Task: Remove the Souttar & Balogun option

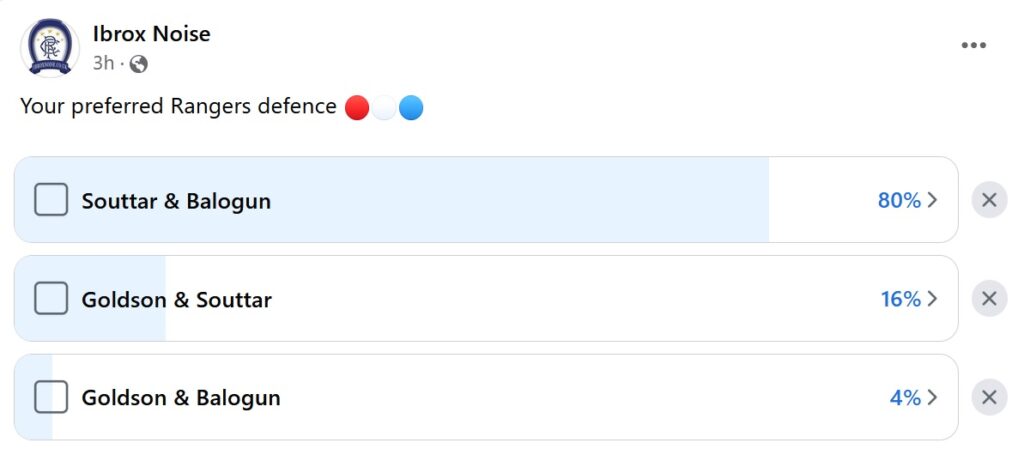Action: (989, 200)
